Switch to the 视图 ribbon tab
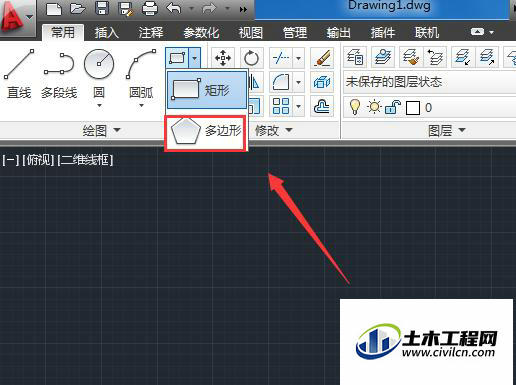Screen dimensions: 516x385 [251, 33]
